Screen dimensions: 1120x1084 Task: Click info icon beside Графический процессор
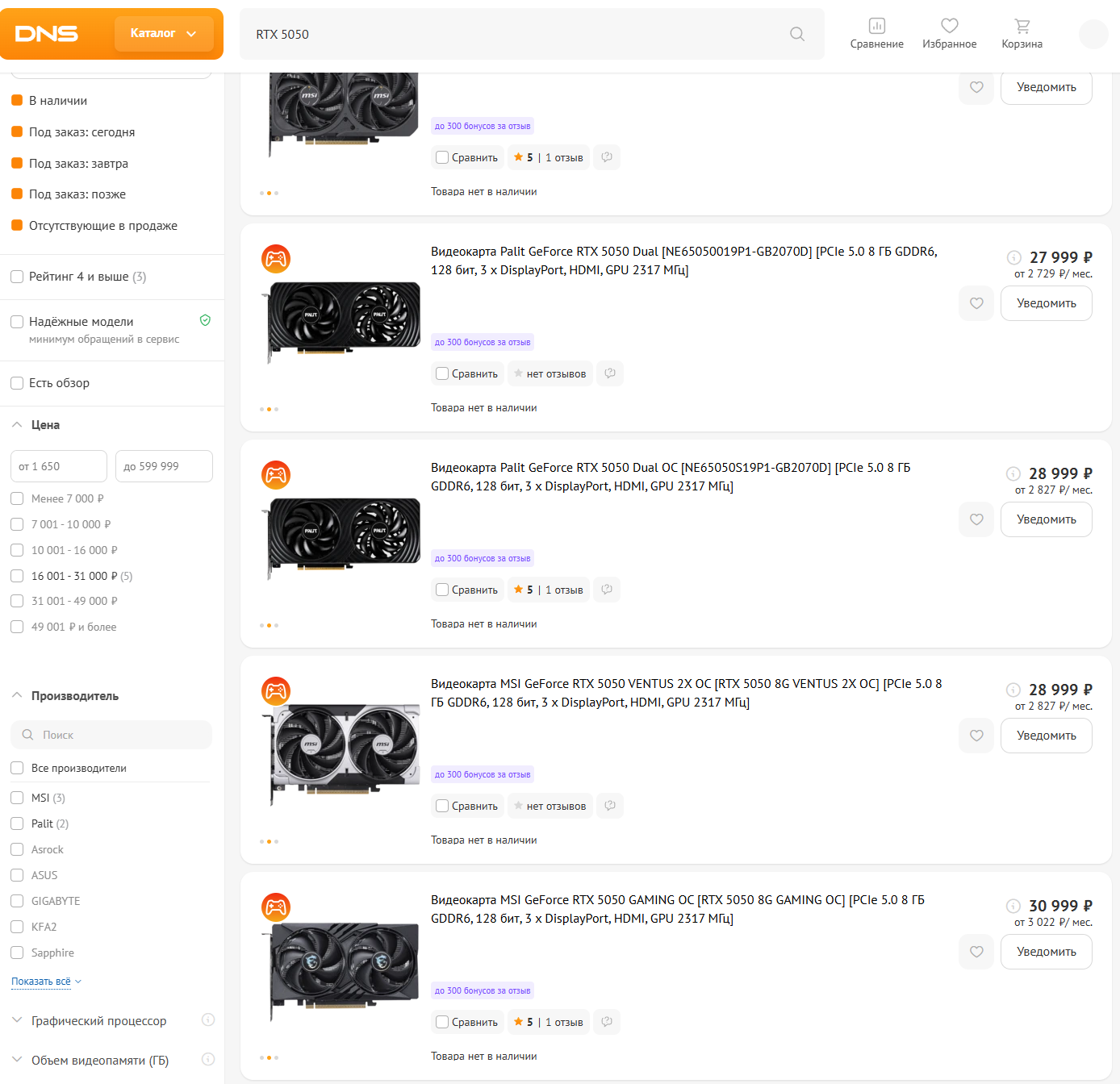pos(208,1019)
